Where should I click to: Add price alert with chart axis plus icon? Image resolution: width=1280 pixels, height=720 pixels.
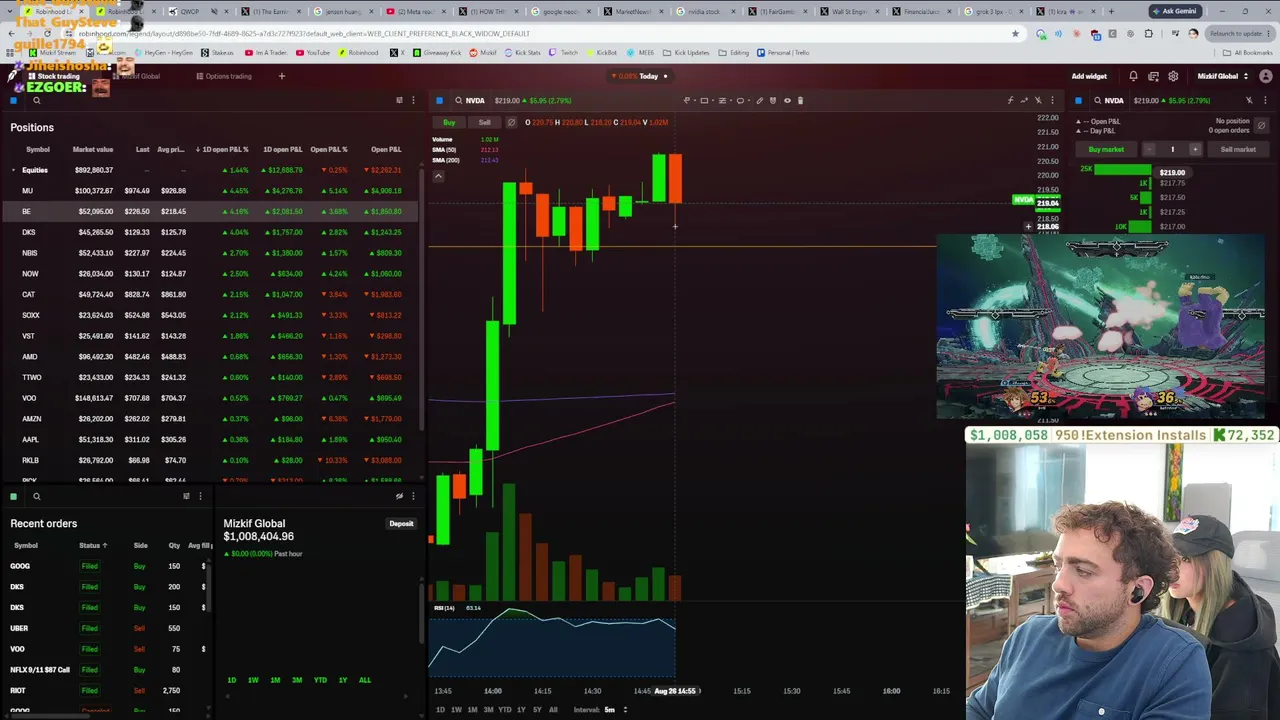pos(1028,227)
